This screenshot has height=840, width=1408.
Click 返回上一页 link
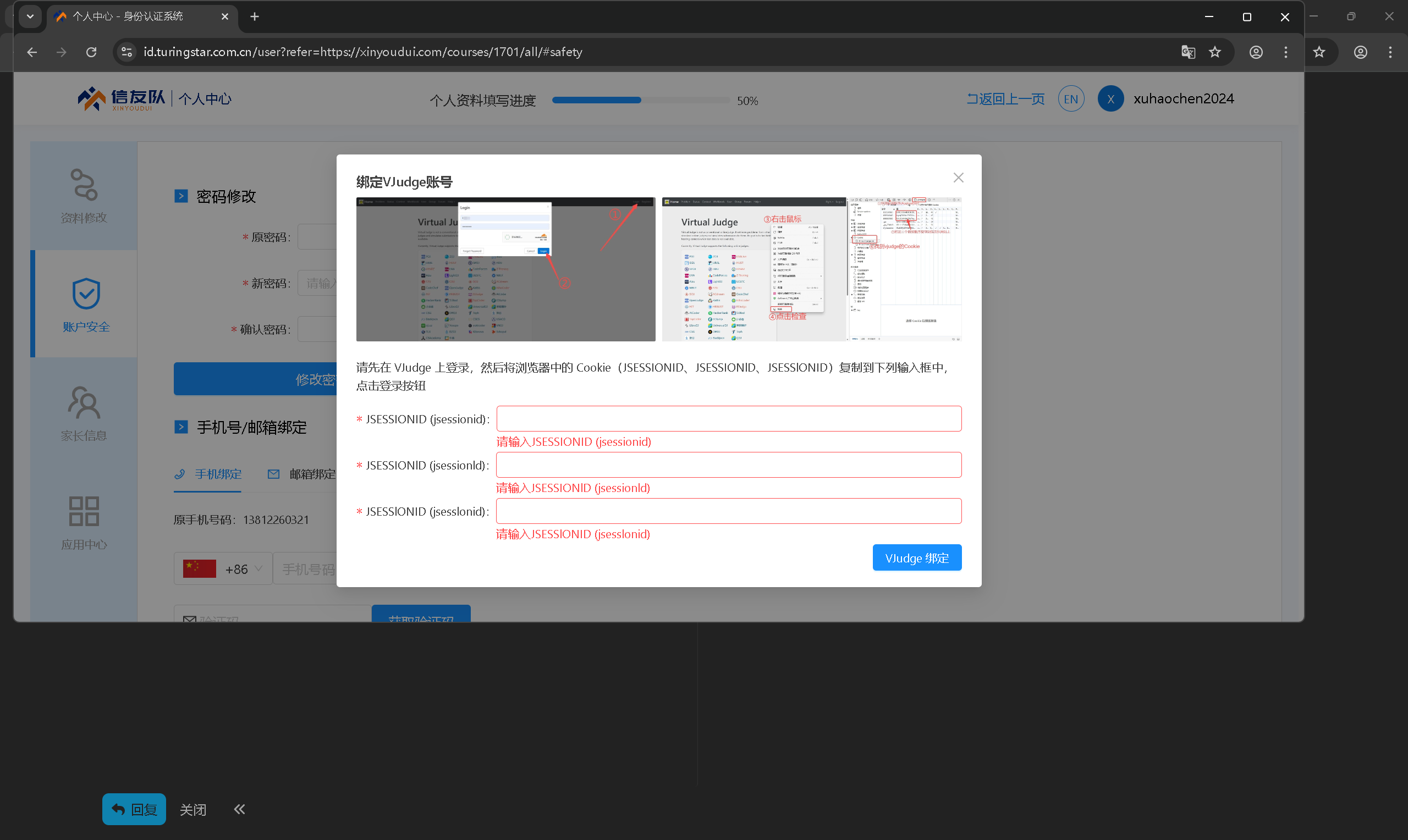pyautogui.click(x=1005, y=99)
